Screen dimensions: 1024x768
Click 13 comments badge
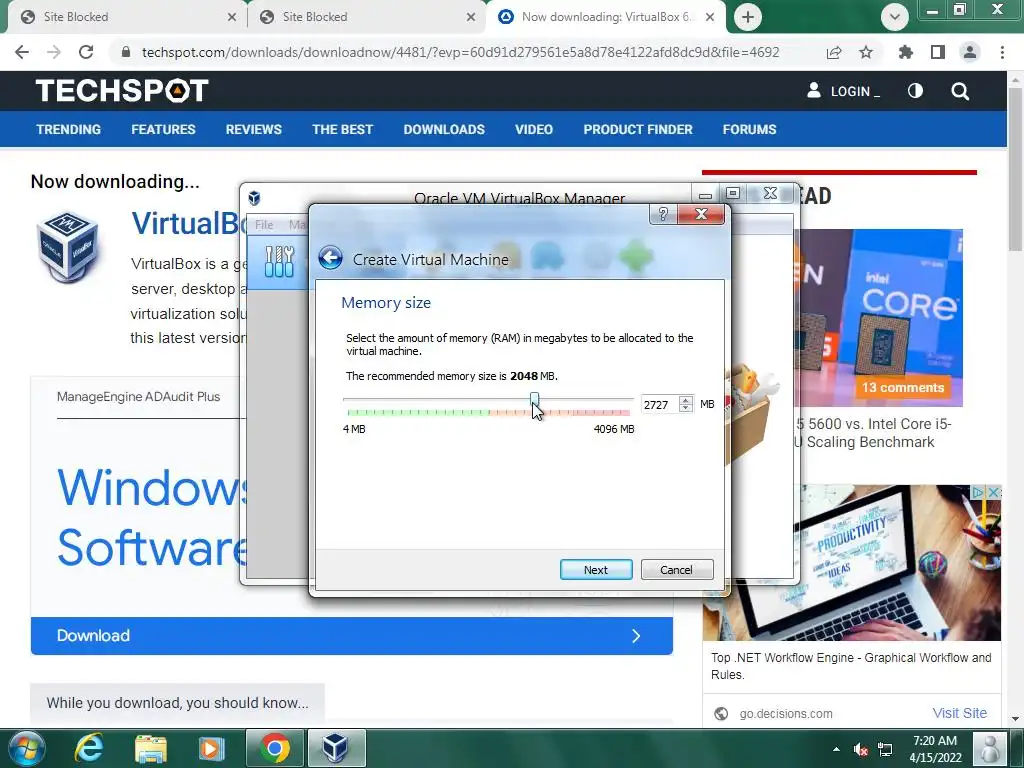pyautogui.click(x=903, y=387)
